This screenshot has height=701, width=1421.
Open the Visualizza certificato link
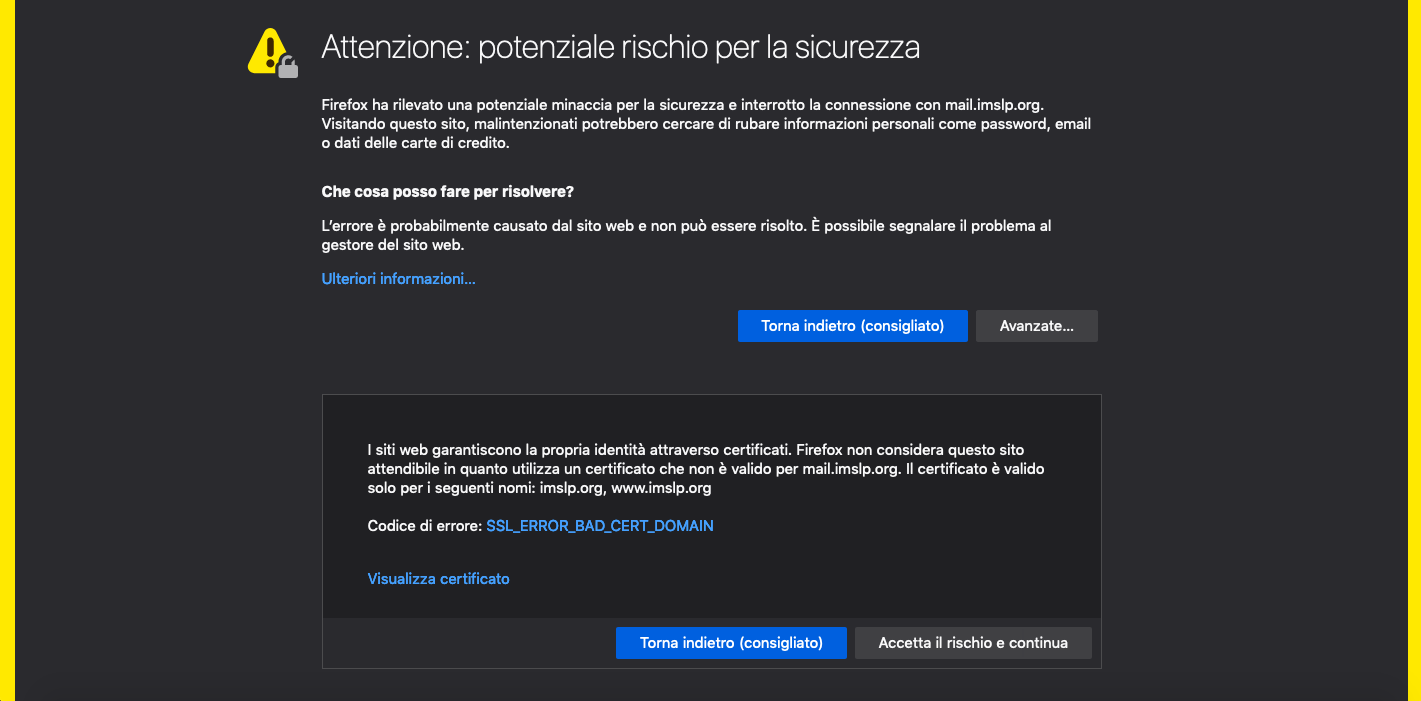[439, 579]
